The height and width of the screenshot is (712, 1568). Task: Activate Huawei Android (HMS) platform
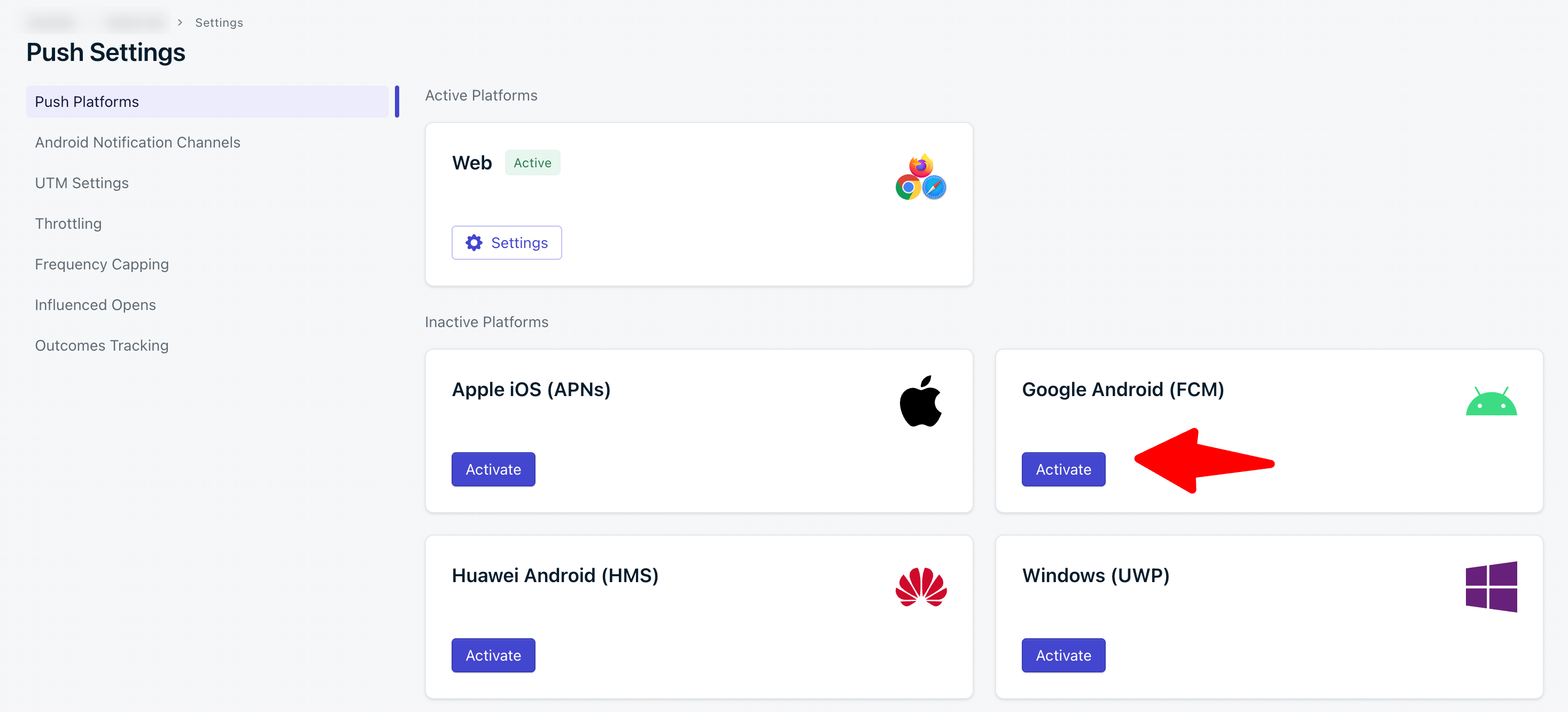point(493,655)
